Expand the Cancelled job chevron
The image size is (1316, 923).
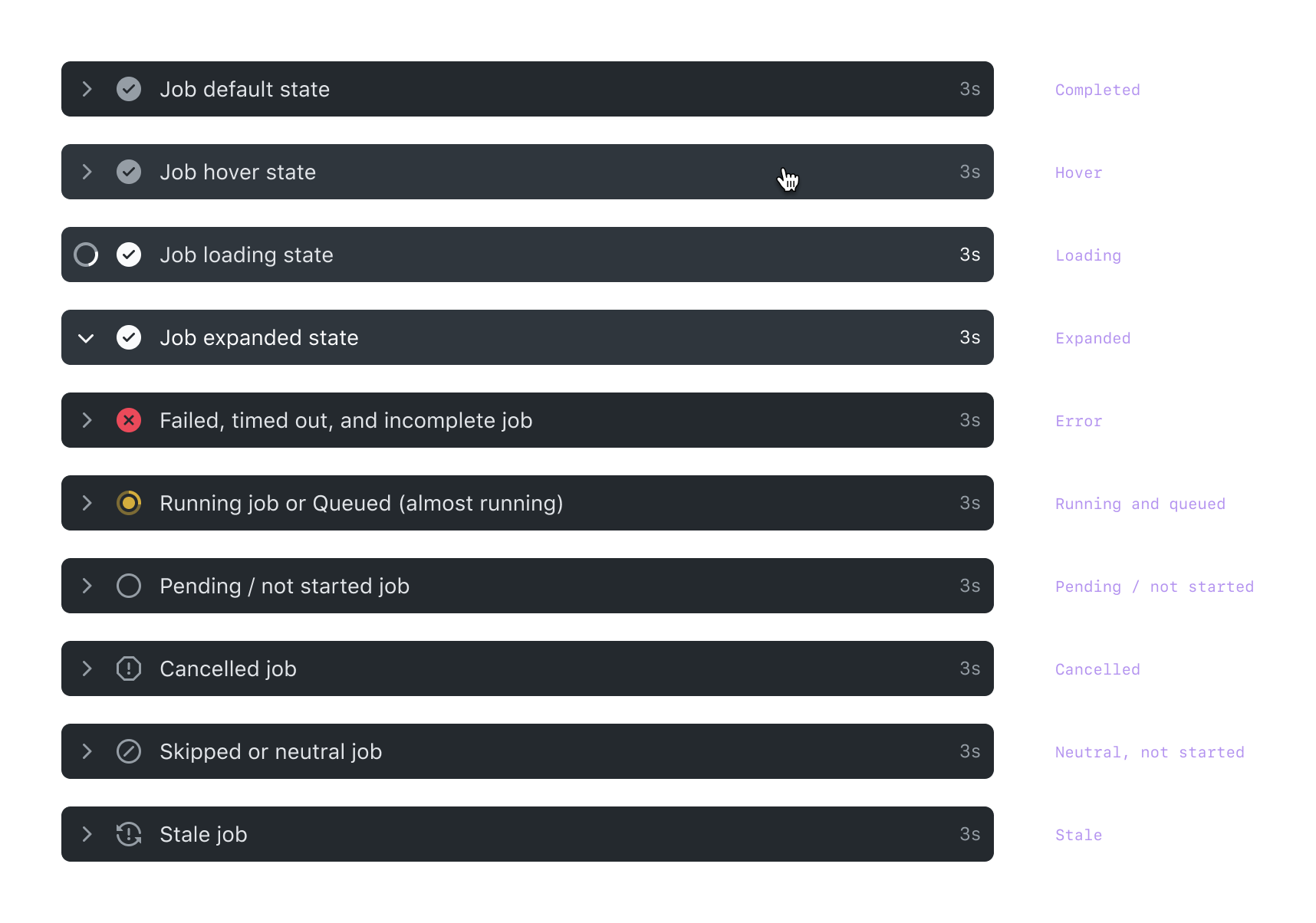[87, 668]
